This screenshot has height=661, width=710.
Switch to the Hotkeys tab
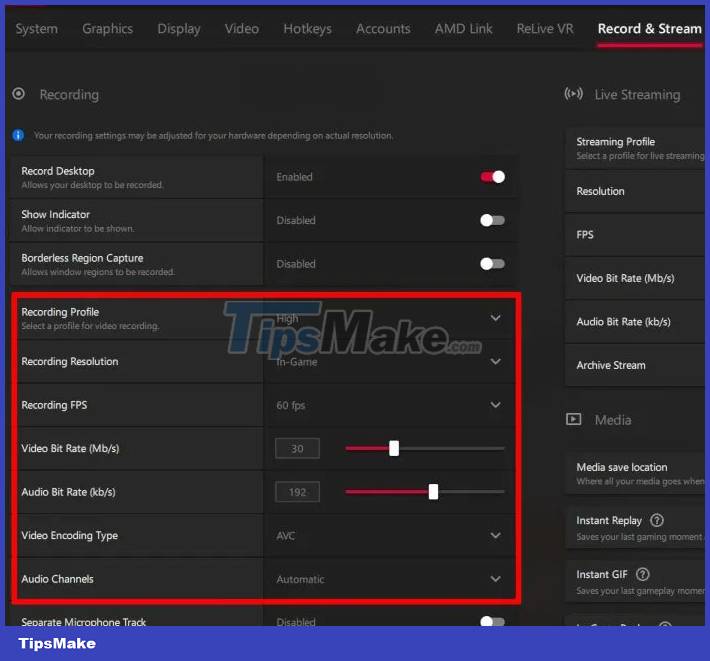click(x=307, y=29)
